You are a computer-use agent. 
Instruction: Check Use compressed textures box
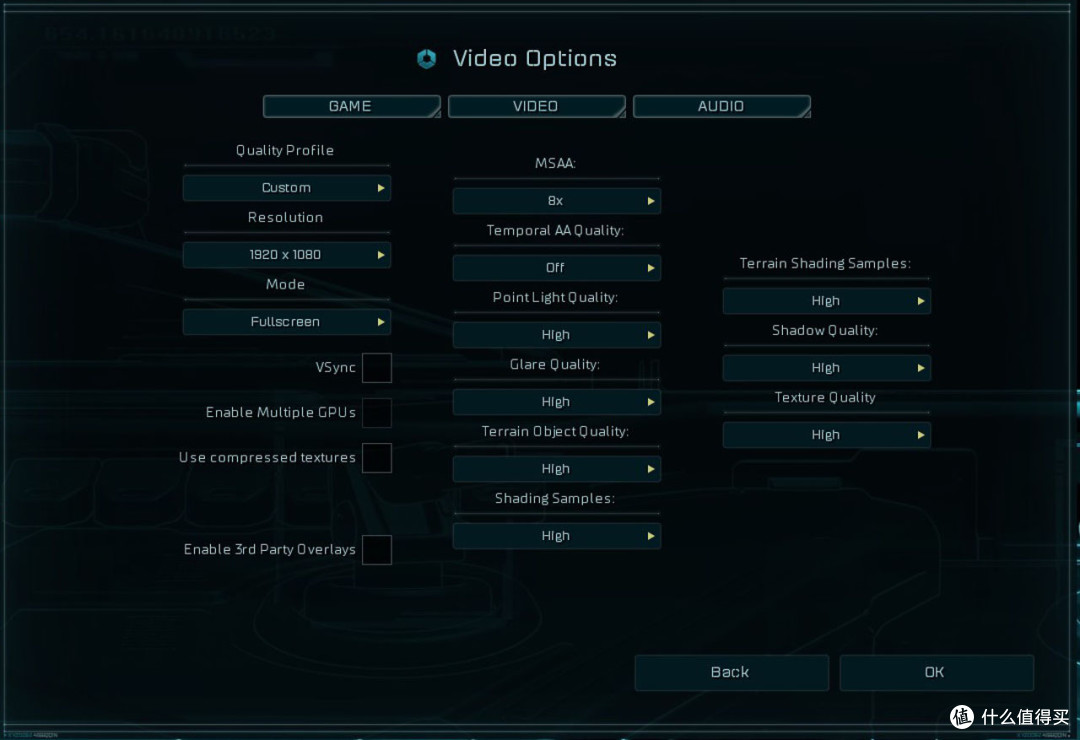point(377,458)
